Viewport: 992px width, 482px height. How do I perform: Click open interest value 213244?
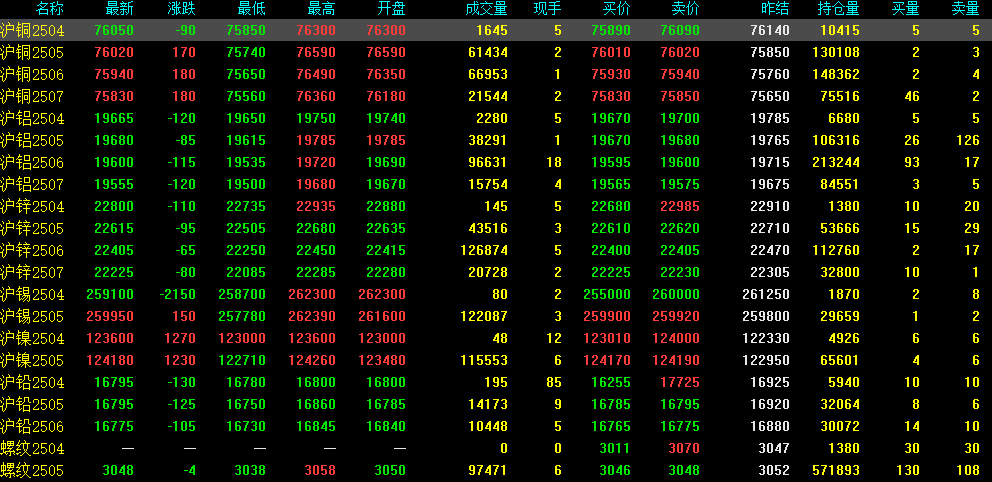point(836,163)
